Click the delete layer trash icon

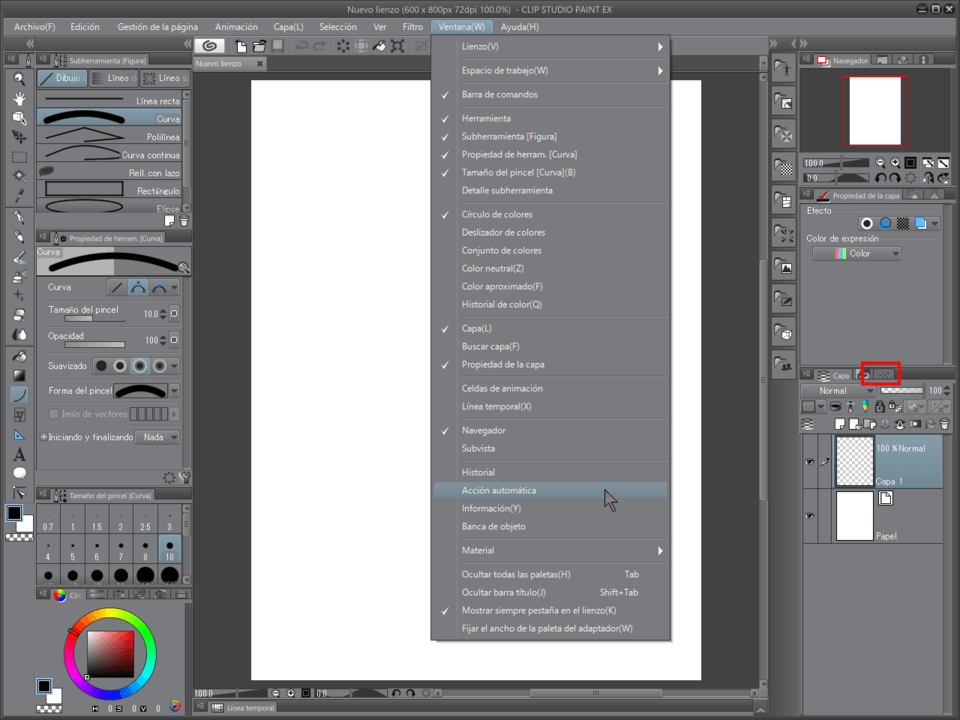[x=945, y=424]
